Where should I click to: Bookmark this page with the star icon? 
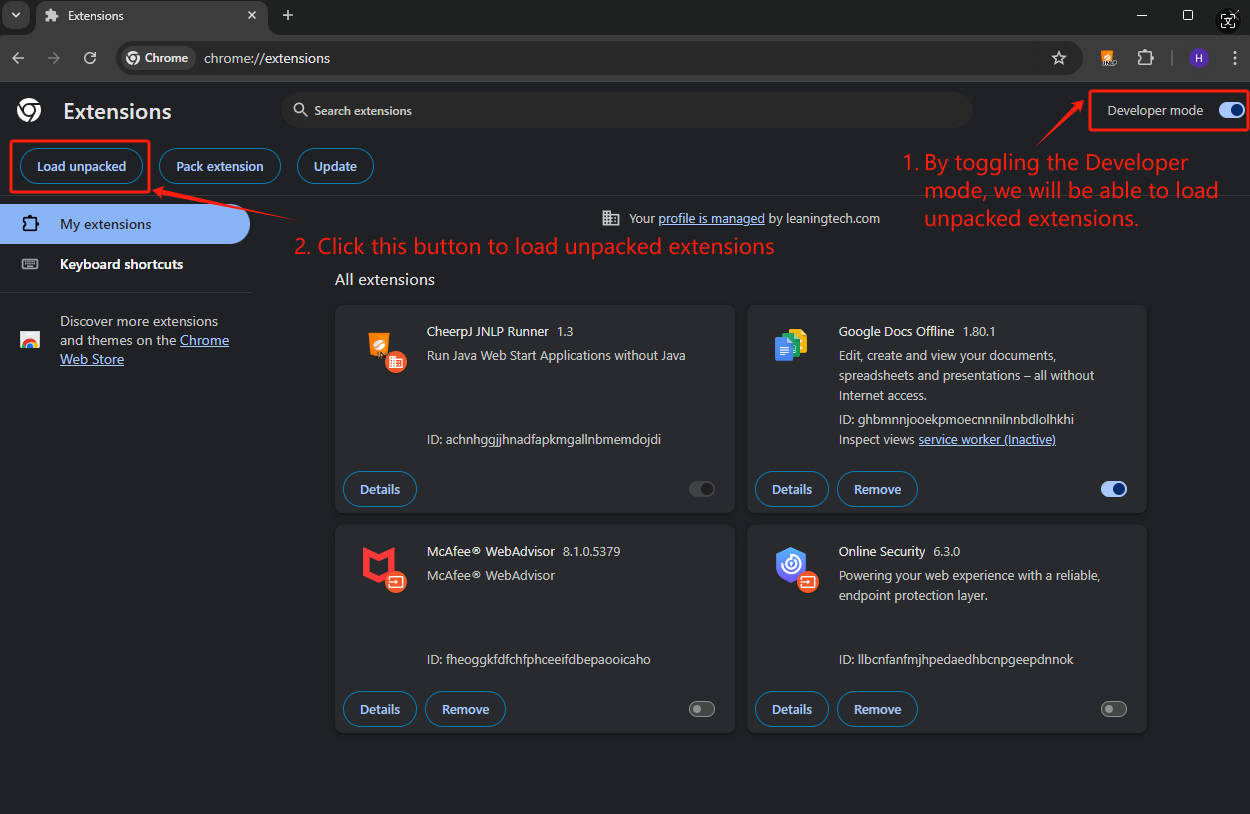click(x=1059, y=58)
